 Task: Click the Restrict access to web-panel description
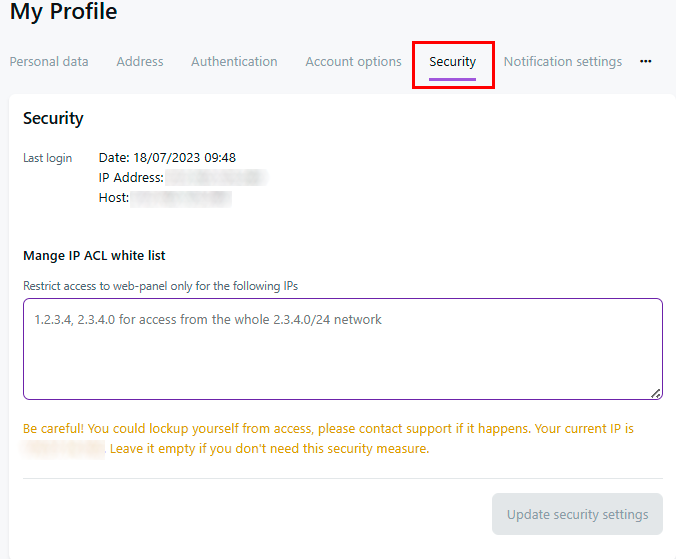coord(160,286)
